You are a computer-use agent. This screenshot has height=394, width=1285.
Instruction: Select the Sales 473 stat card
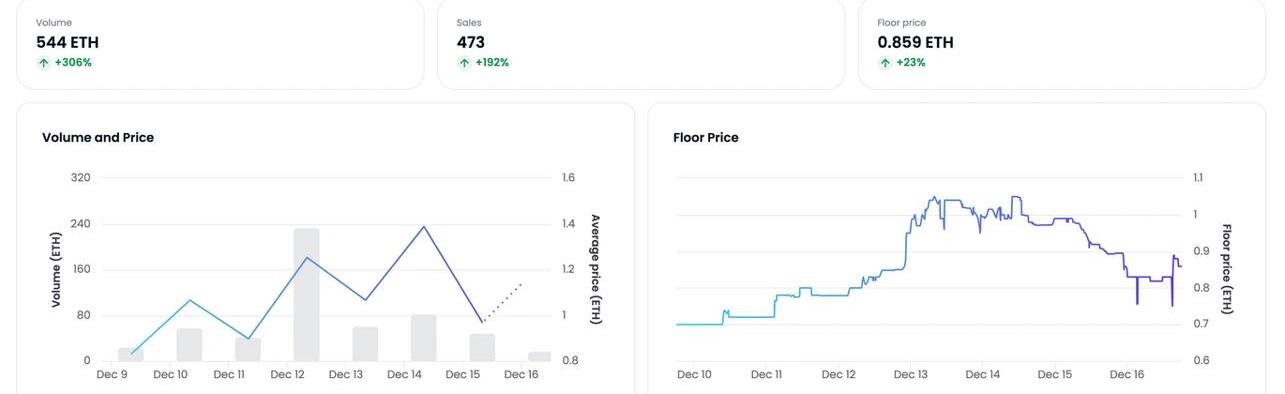click(641, 44)
